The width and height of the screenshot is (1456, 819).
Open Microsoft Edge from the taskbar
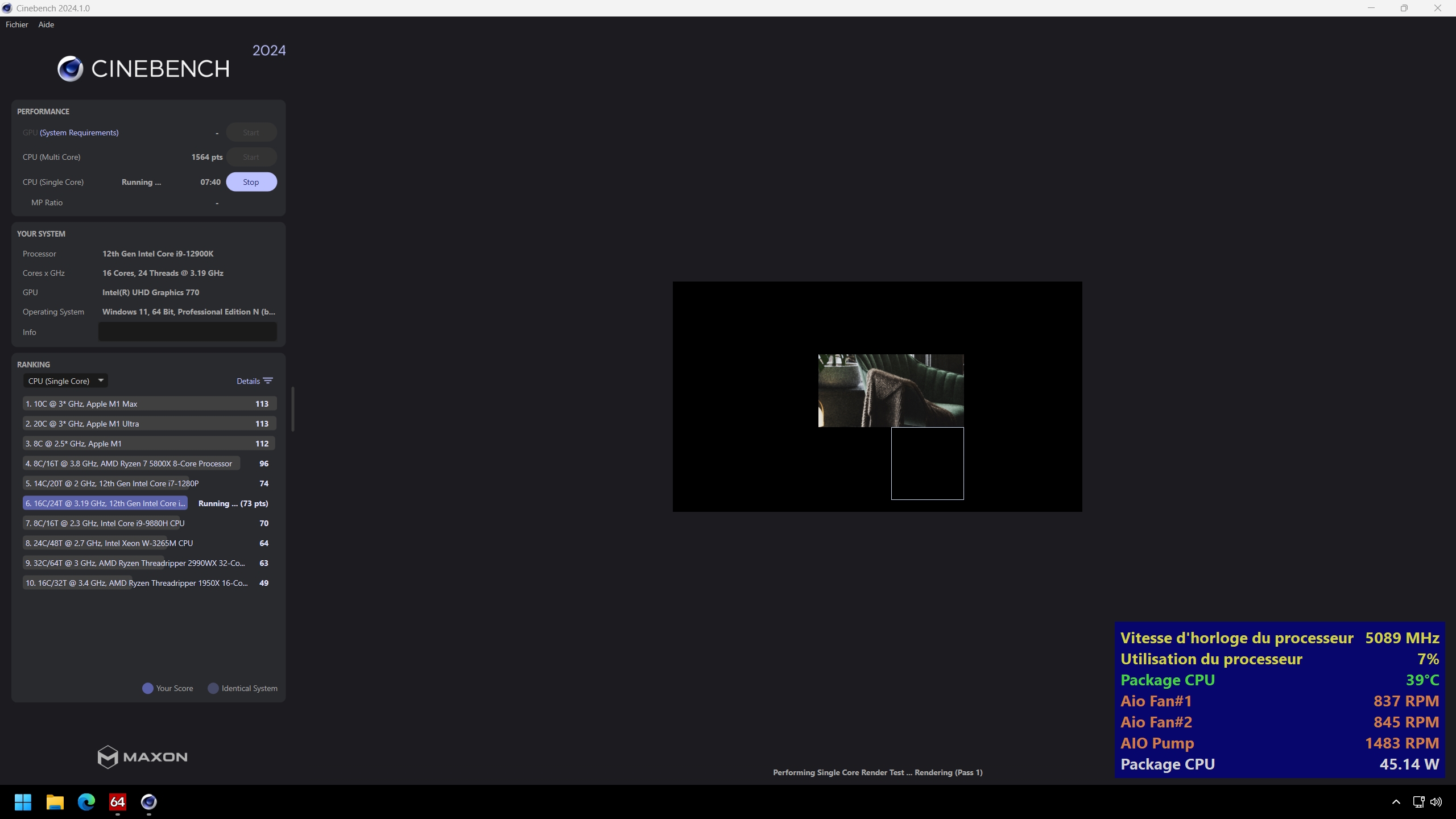[86, 802]
